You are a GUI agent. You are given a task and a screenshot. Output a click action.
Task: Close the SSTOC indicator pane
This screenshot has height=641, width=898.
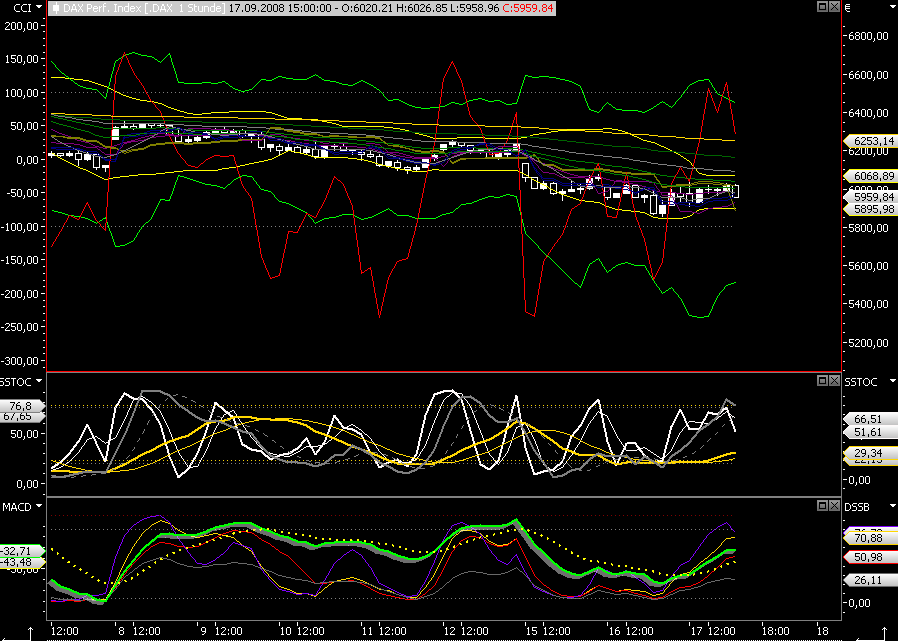click(x=834, y=381)
